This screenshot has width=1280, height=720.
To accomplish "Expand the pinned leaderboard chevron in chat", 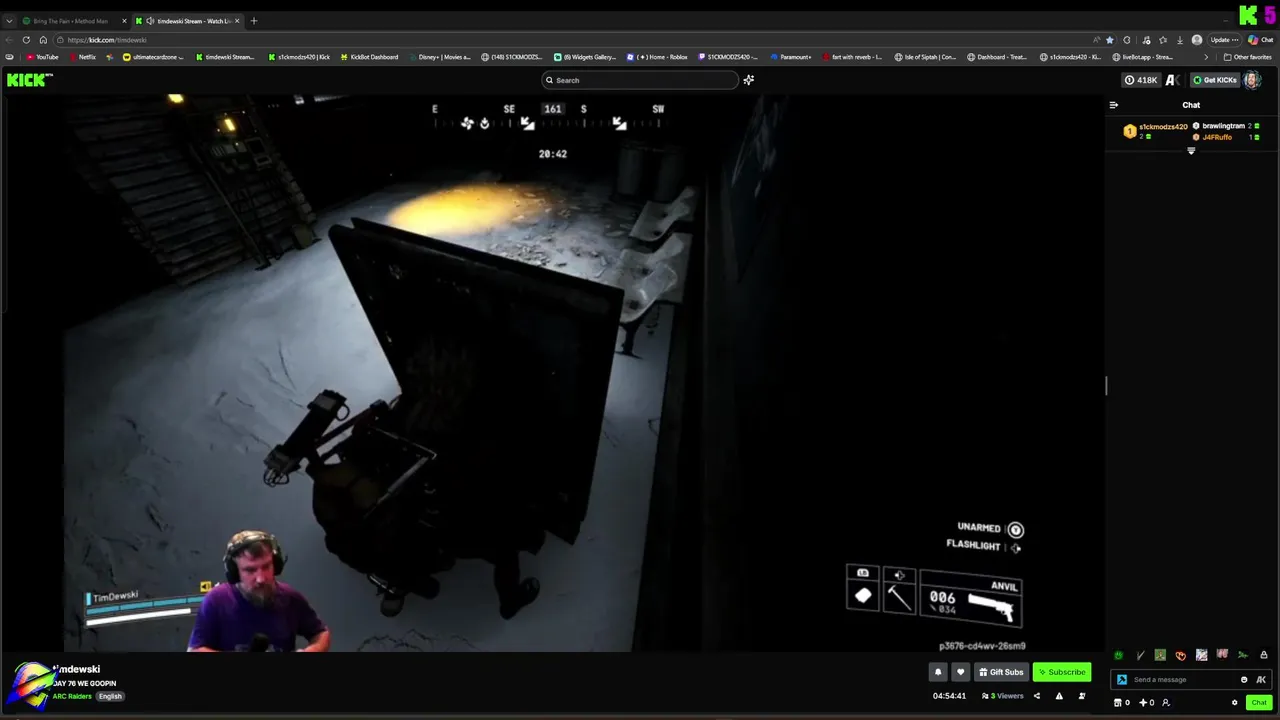I will pyautogui.click(x=1191, y=151).
